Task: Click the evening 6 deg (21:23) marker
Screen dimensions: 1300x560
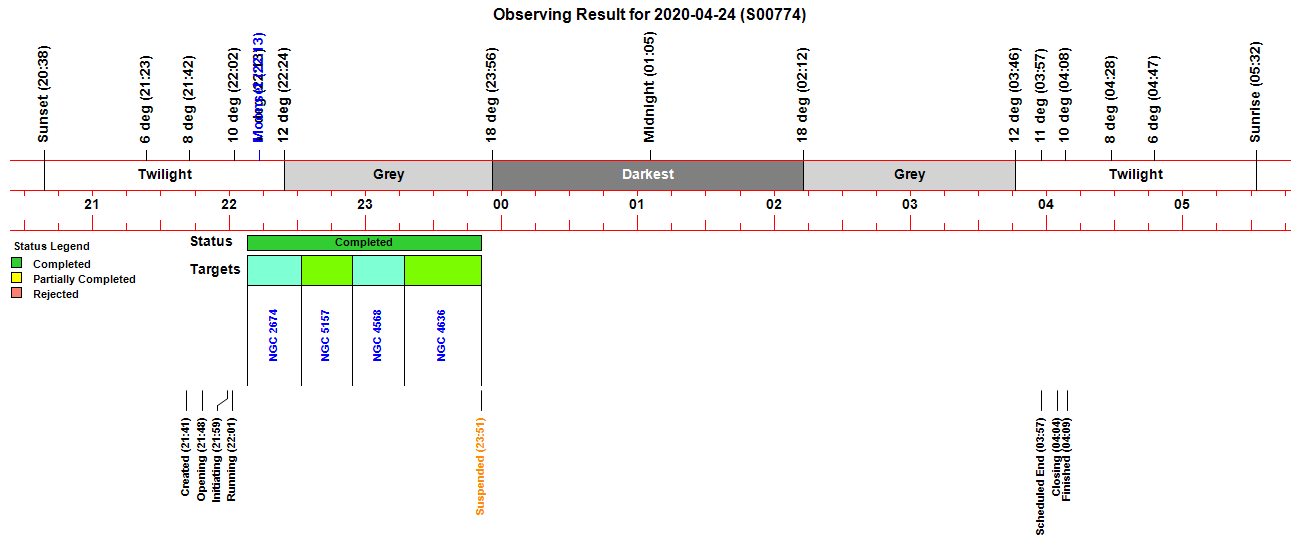Action: pyautogui.click(x=146, y=100)
